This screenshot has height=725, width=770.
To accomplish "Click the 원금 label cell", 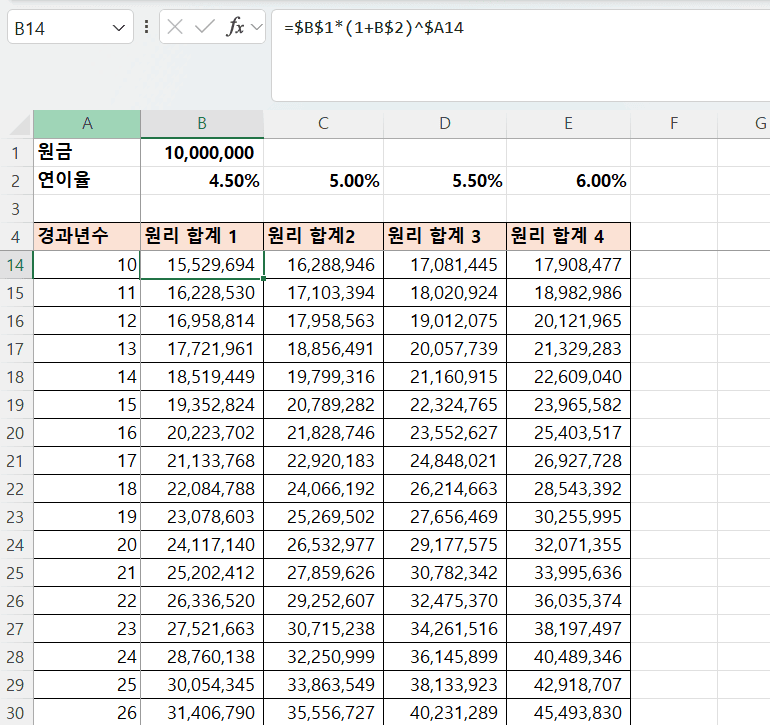I will coord(87,153).
